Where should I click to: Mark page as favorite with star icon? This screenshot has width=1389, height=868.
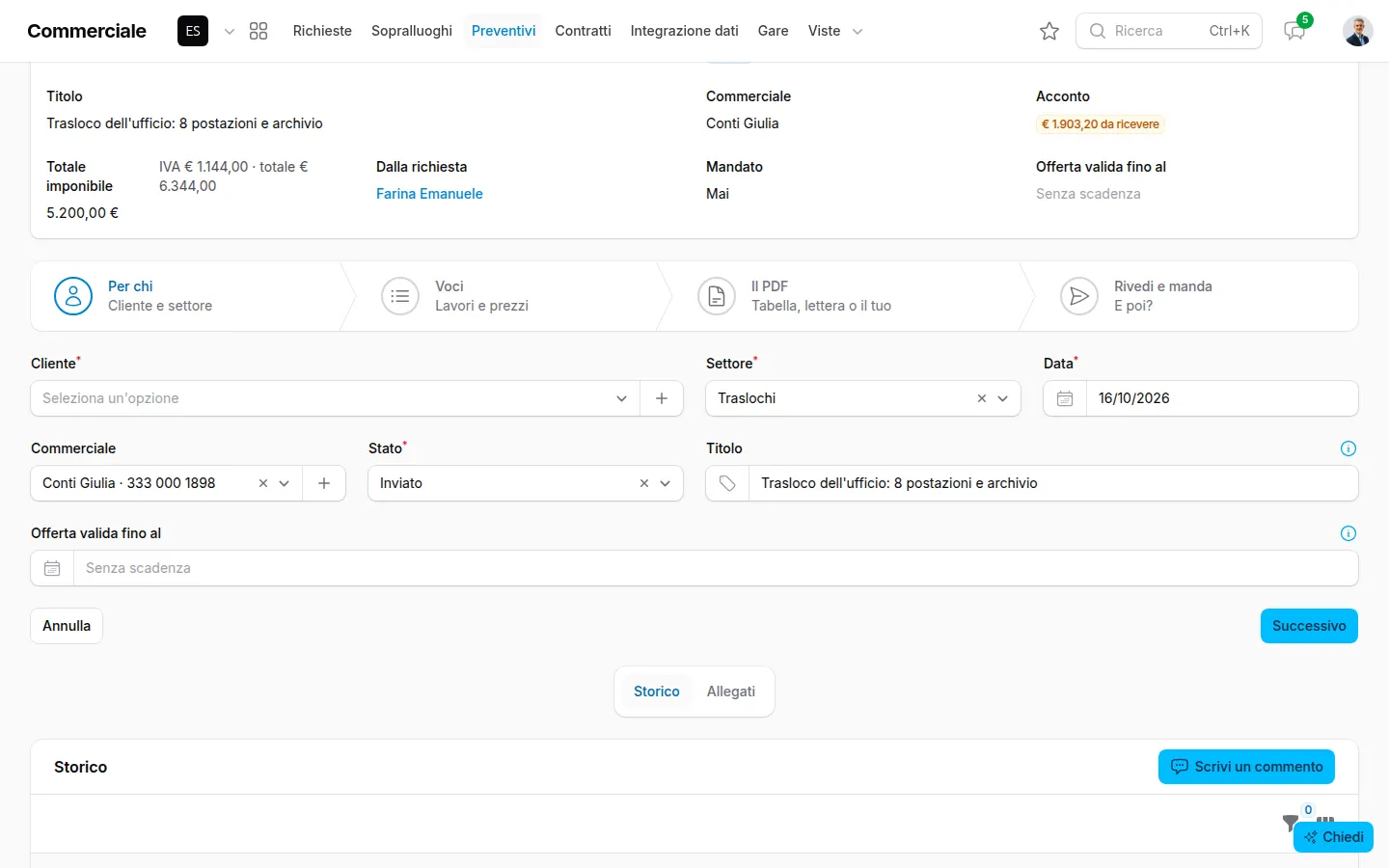1049,31
